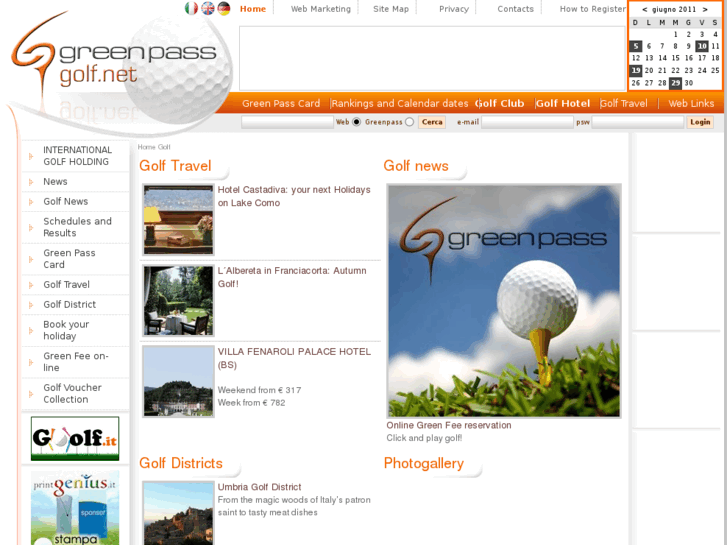727x545 pixels.
Task: Open Villa Fenaroli Palace Hotel link
Action: coord(294,358)
